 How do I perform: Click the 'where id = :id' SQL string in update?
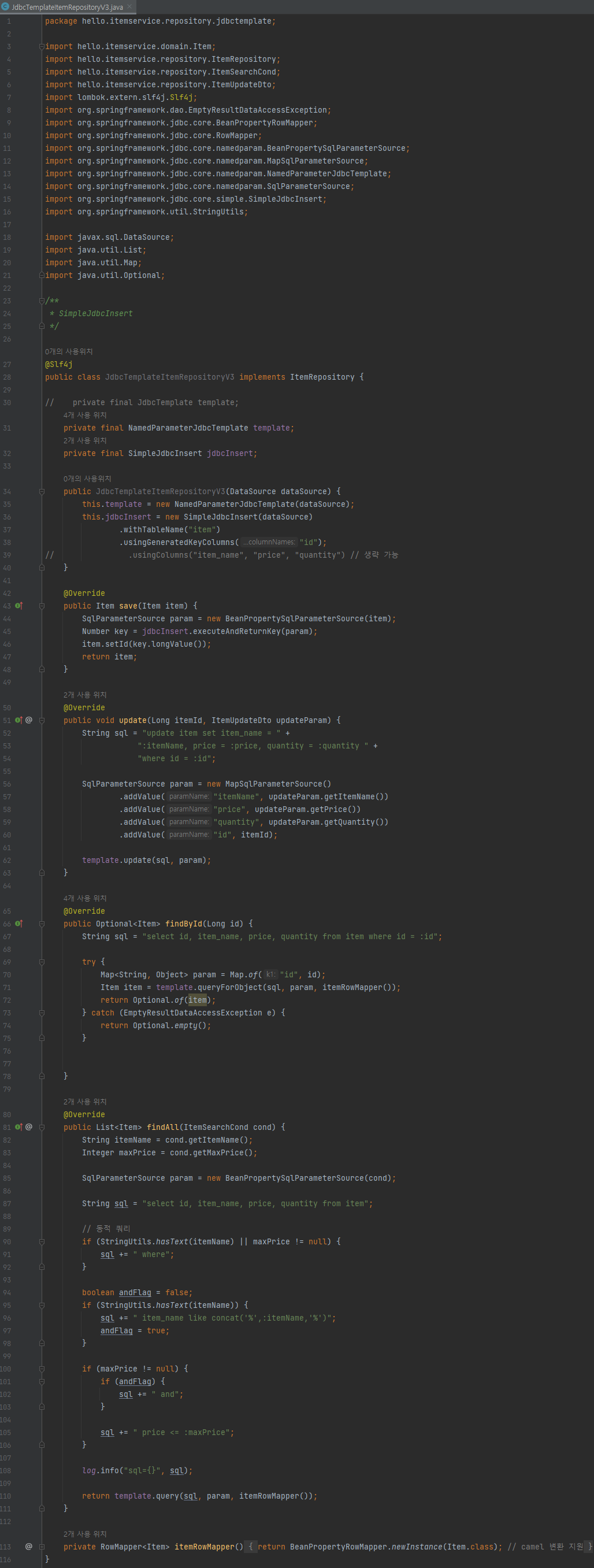pyautogui.click(x=175, y=758)
